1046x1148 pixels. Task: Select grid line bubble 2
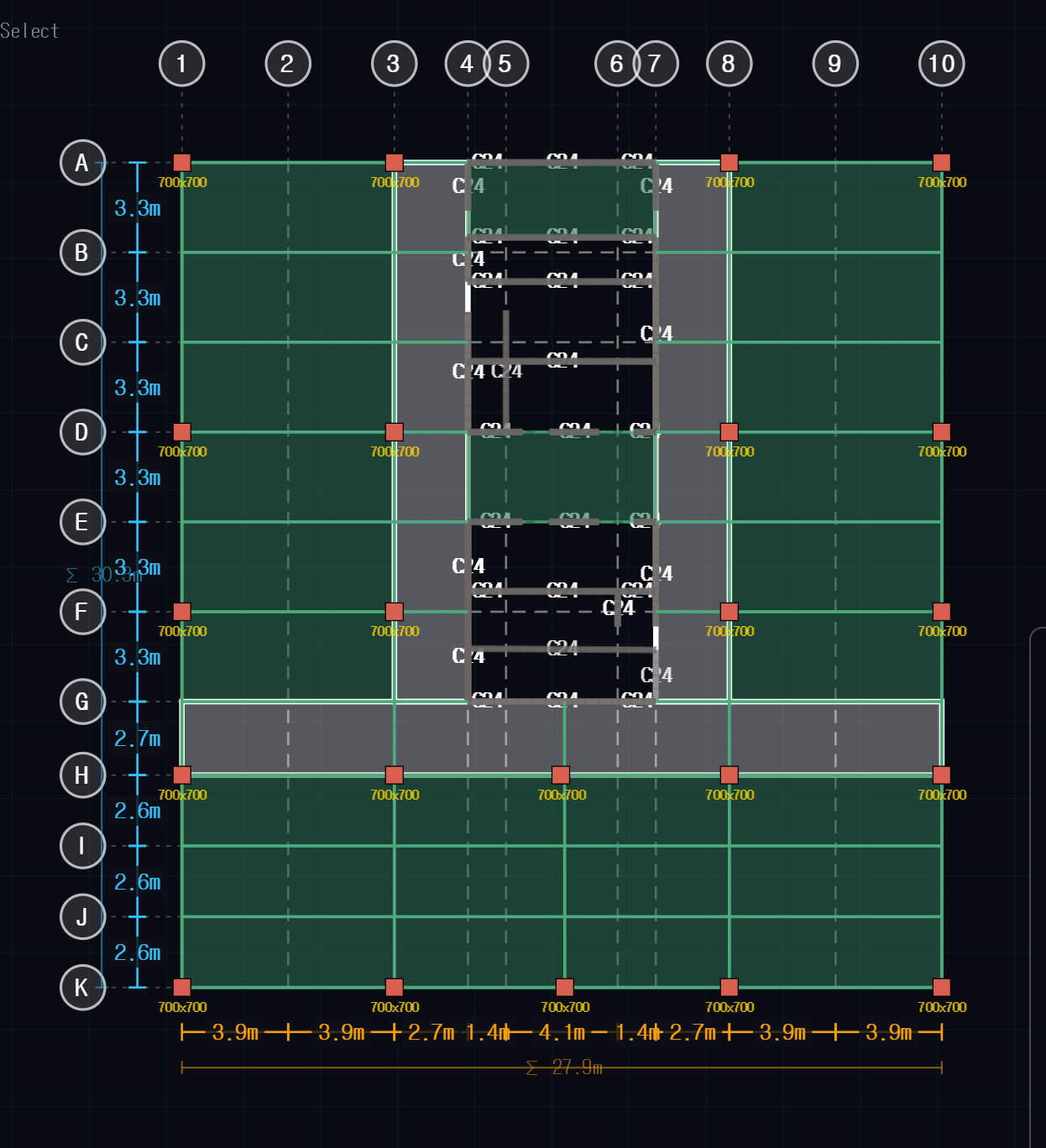click(288, 64)
